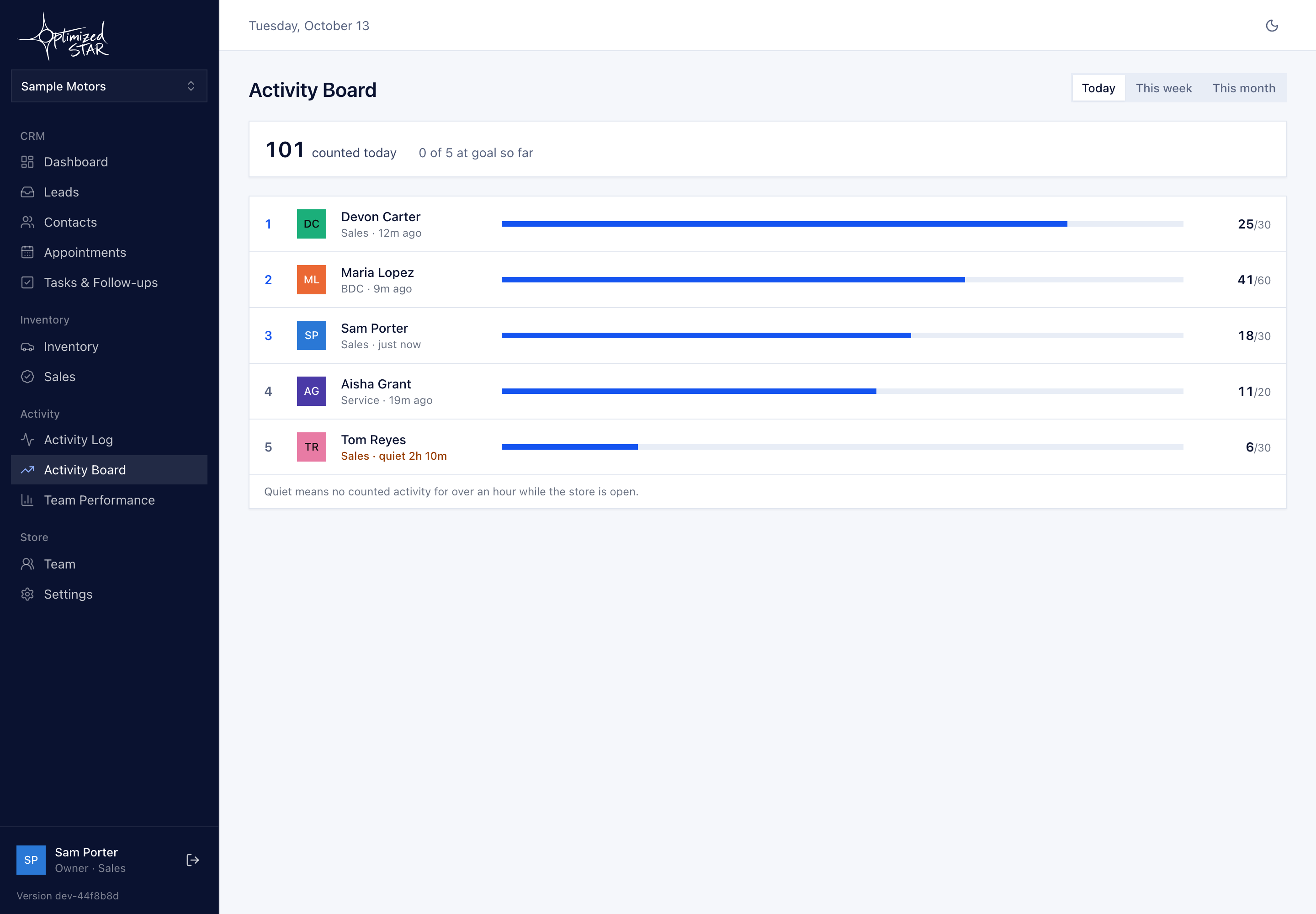The width and height of the screenshot is (1316, 914).
Task: Click the Aisha Grant name
Action: (x=376, y=384)
